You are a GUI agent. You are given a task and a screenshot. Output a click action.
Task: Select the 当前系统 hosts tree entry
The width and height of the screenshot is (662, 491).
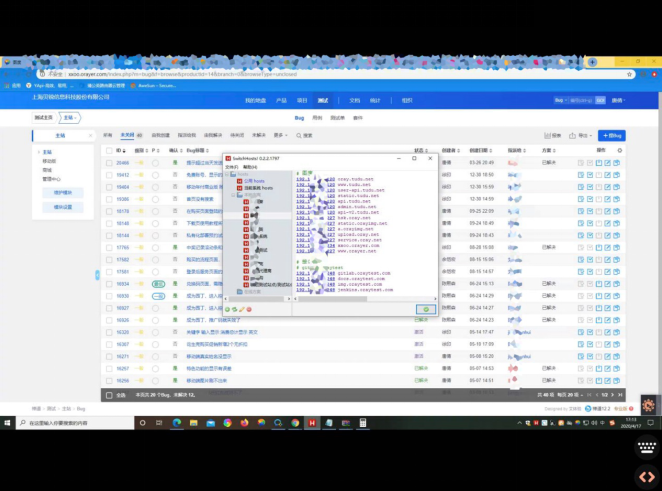259,188
